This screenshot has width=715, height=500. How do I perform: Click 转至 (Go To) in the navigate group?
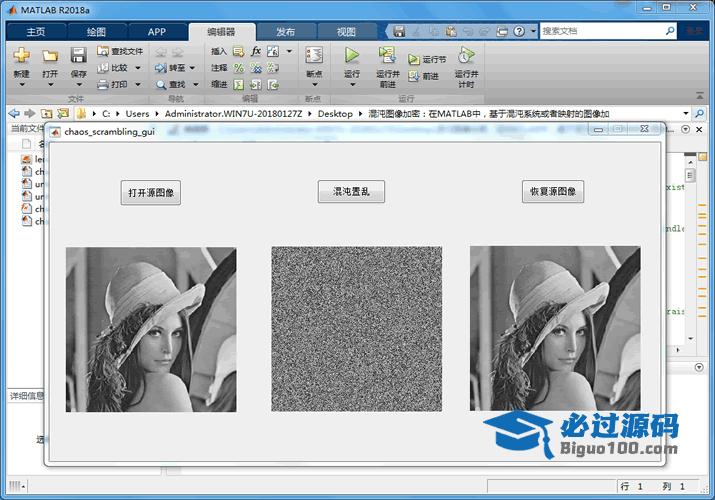(171, 68)
